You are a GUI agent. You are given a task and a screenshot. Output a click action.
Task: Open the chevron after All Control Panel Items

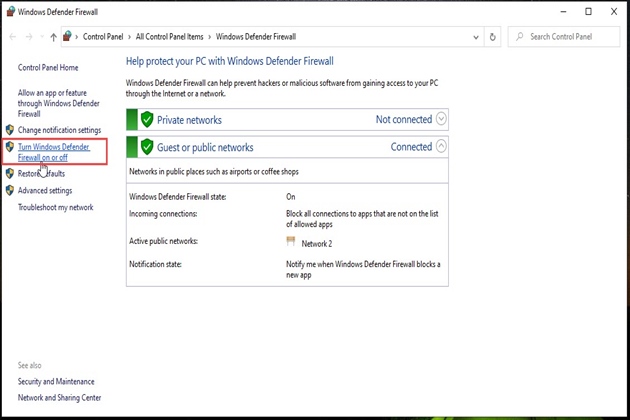point(209,37)
